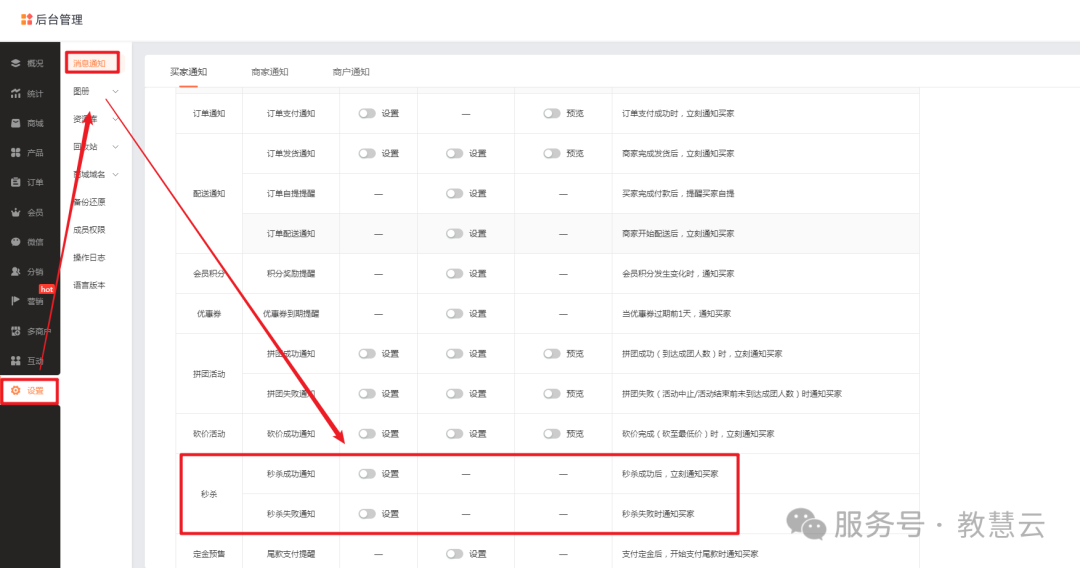This screenshot has width=1080, height=568.
Task: Enable the 秒杀成功通知 toggle switch
Action: 367,474
